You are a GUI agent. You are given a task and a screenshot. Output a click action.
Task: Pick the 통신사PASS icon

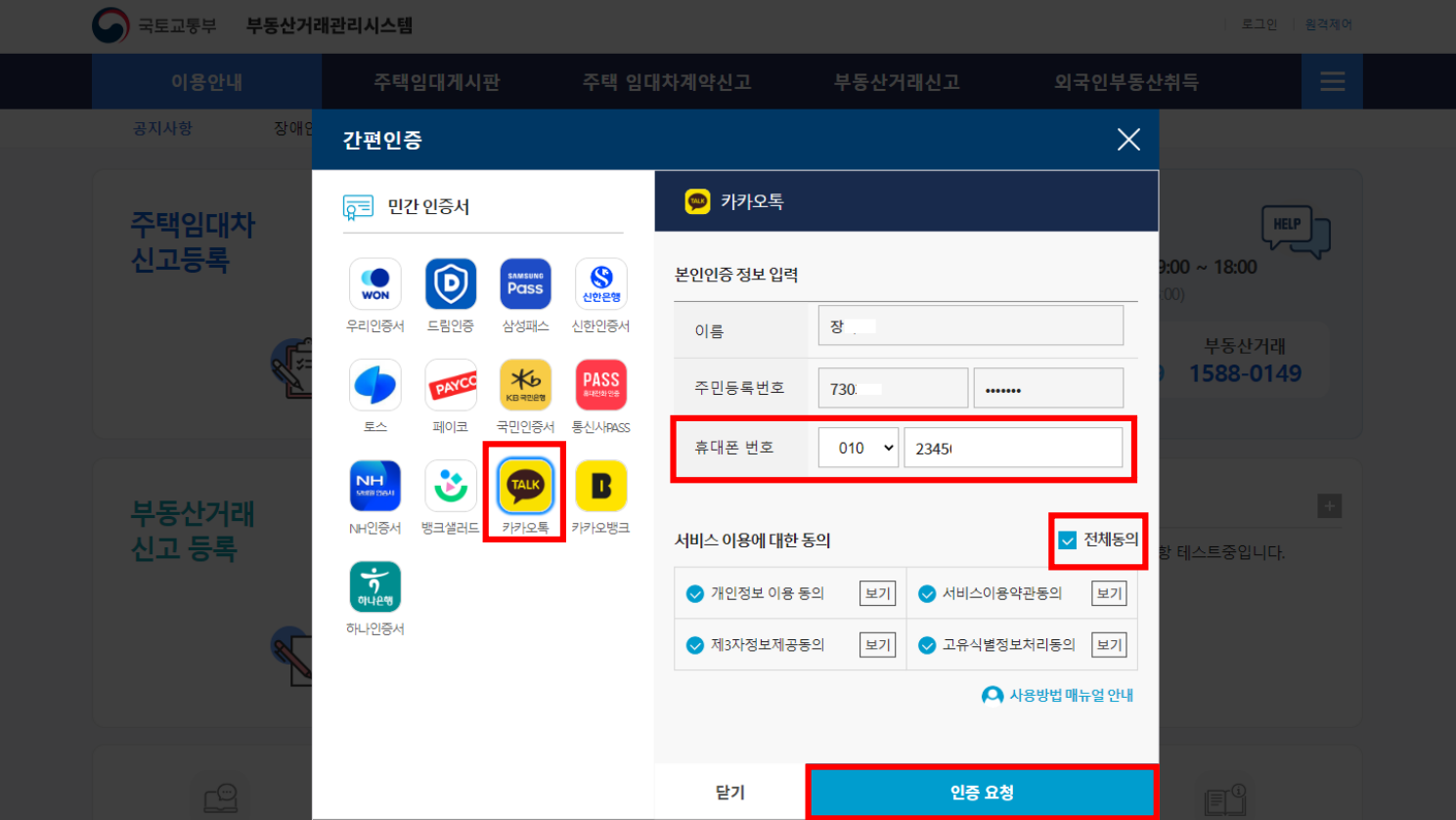(x=600, y=385)
